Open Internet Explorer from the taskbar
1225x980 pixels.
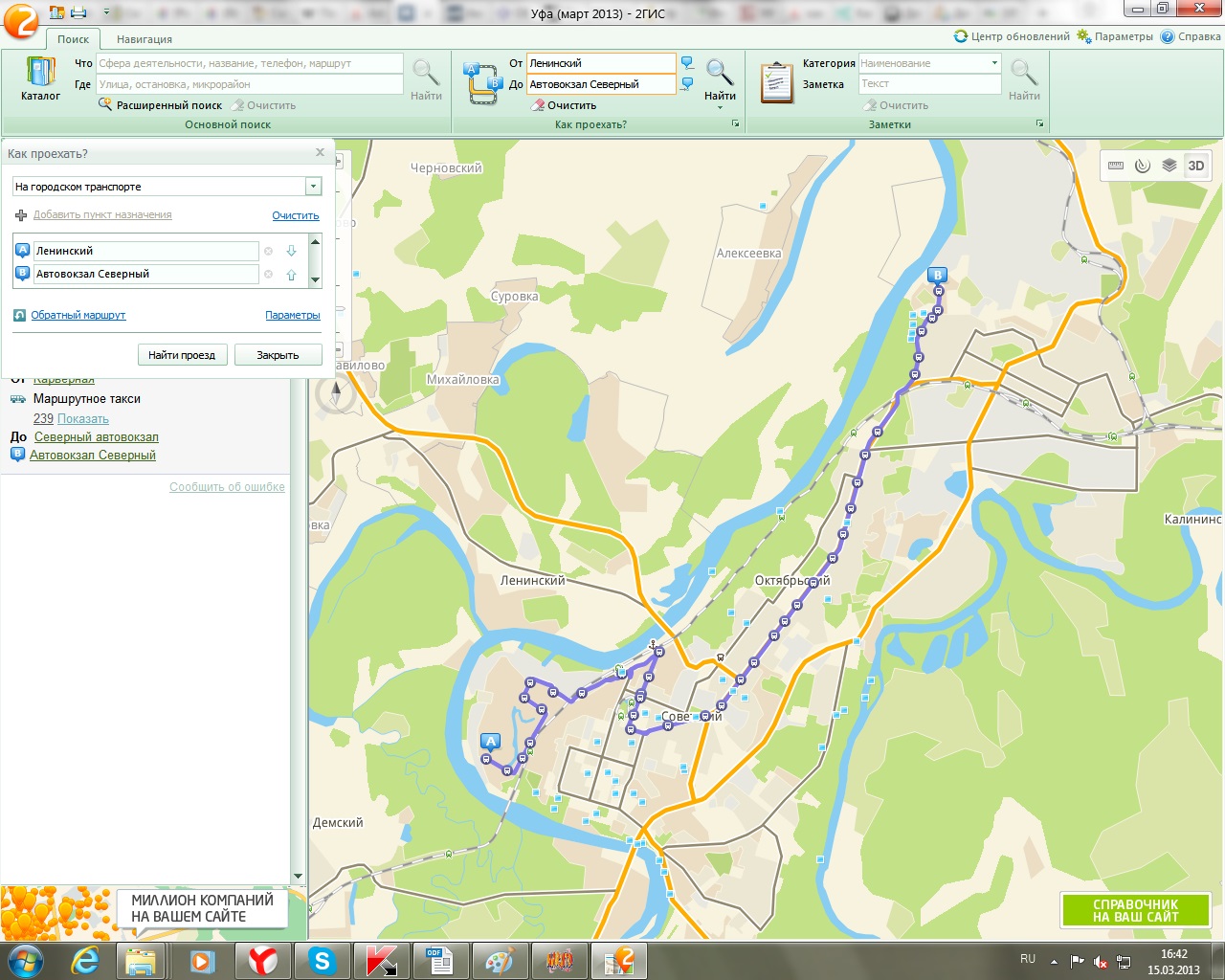(85, 961)
